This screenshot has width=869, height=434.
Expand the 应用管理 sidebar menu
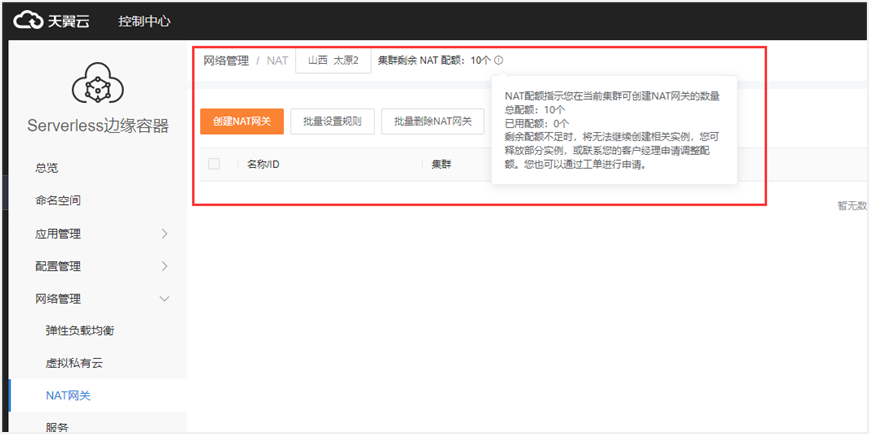click(x=98, y=234)
